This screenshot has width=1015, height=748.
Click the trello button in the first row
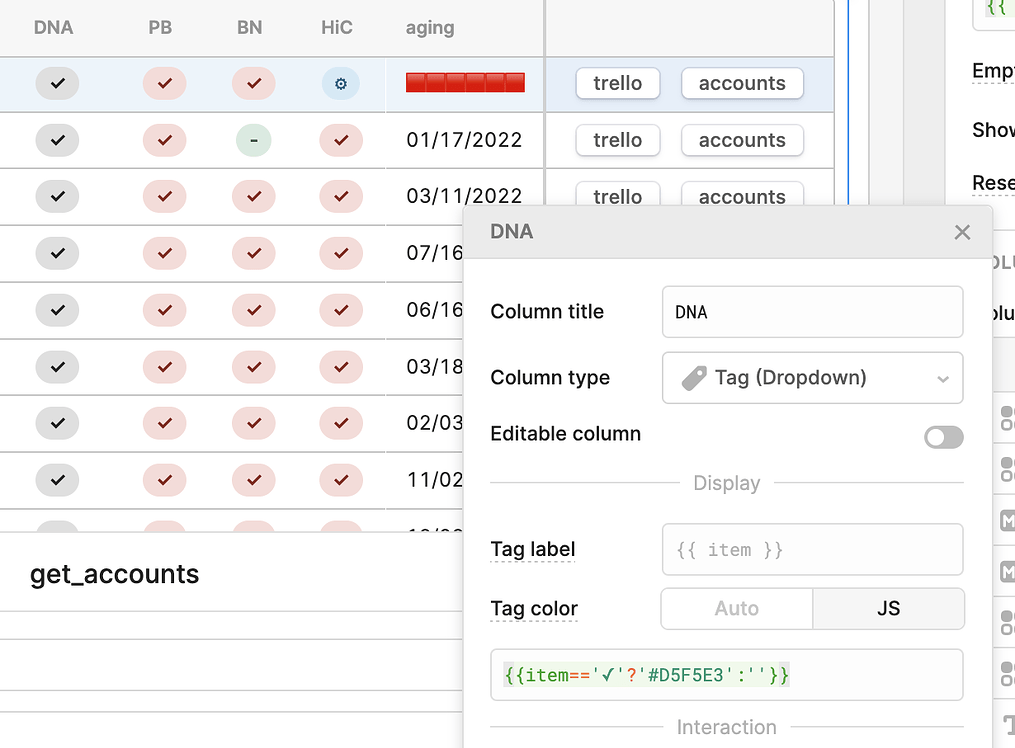(617, 84)
